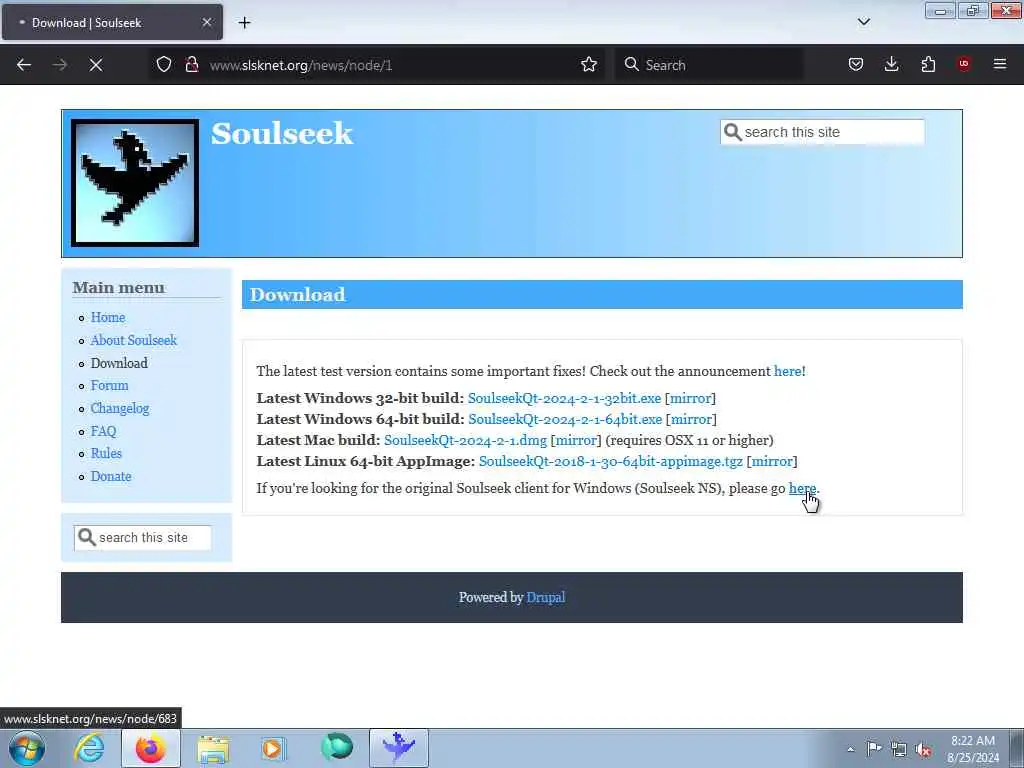The width and height of the screenshot is (1024, 768).
Task: Click the Soulseek site title
Action: 282,133
